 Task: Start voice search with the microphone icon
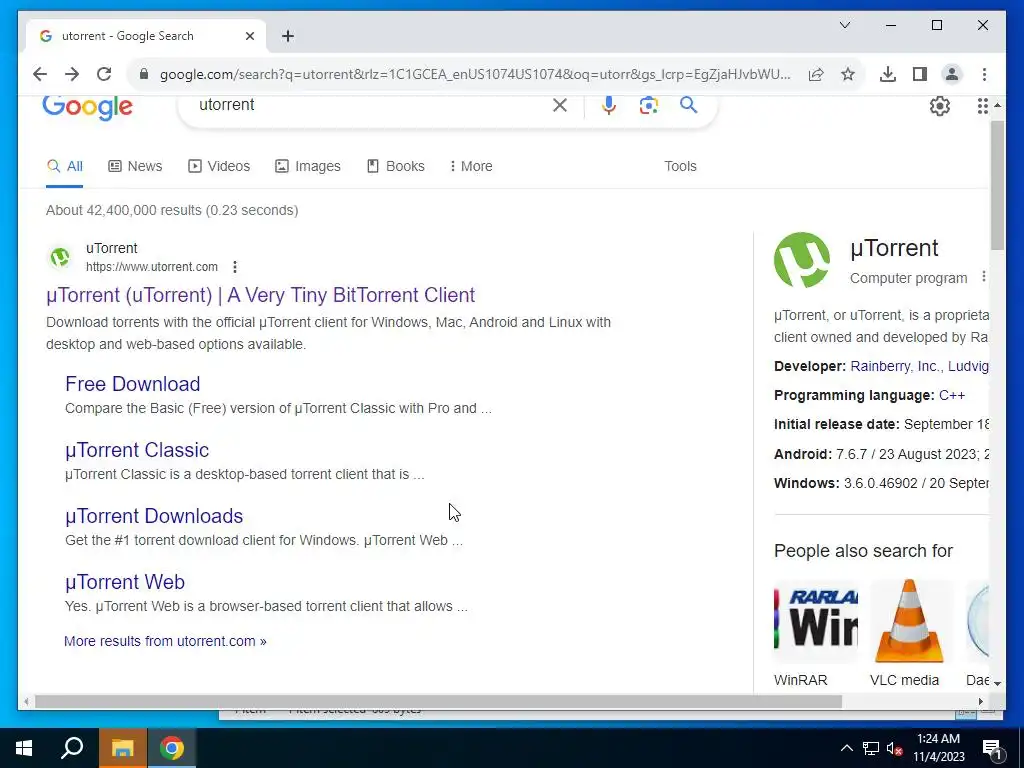pos(609,105)
